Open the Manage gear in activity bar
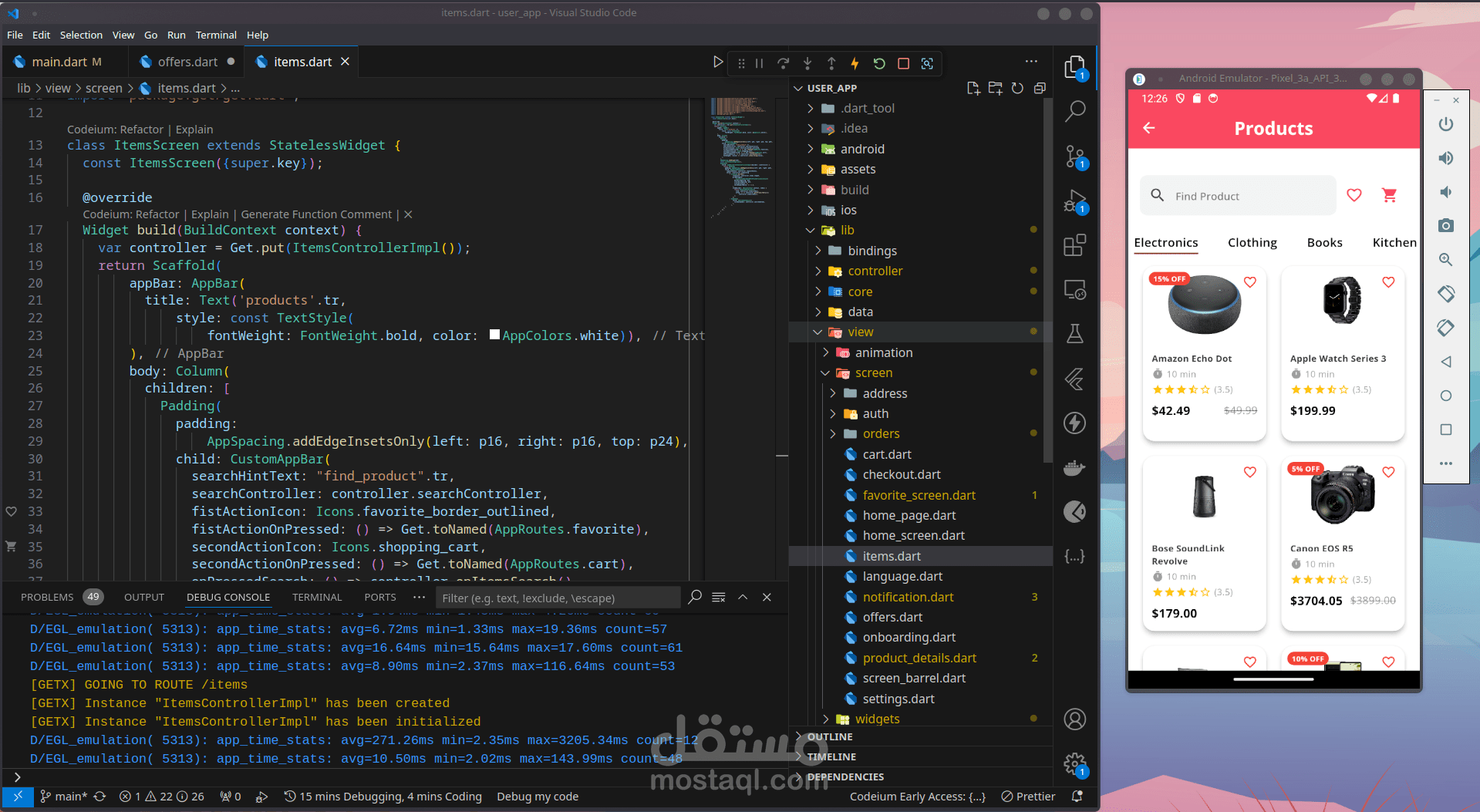This screenshot has width=1480, height=812. (x=1074, y=765)
